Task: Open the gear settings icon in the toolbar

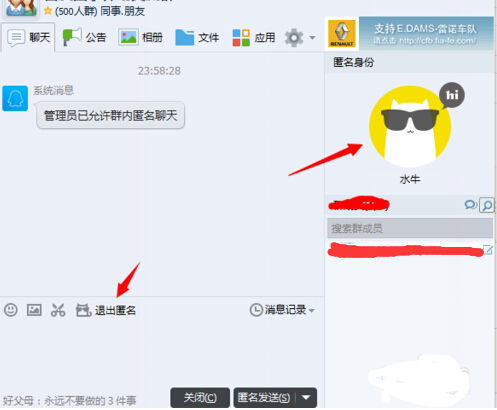Action: coord(294,37)
